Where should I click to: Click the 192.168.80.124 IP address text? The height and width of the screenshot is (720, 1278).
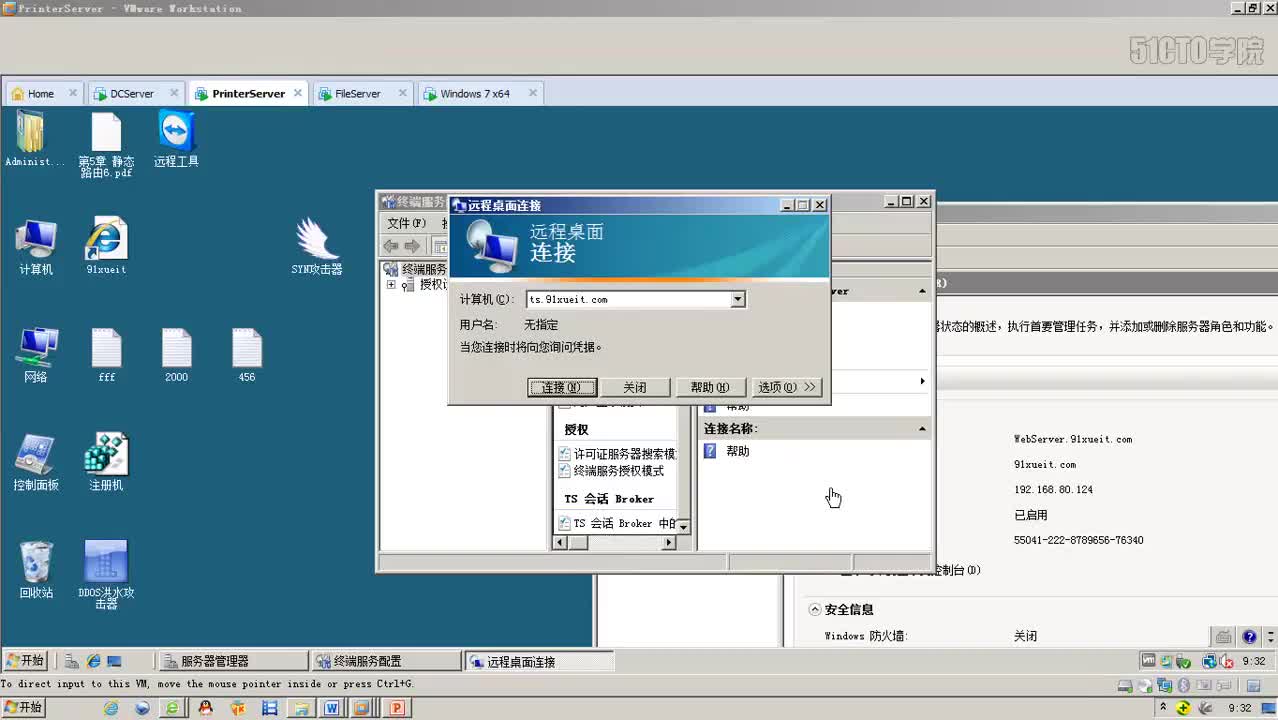pos(1053,490)
